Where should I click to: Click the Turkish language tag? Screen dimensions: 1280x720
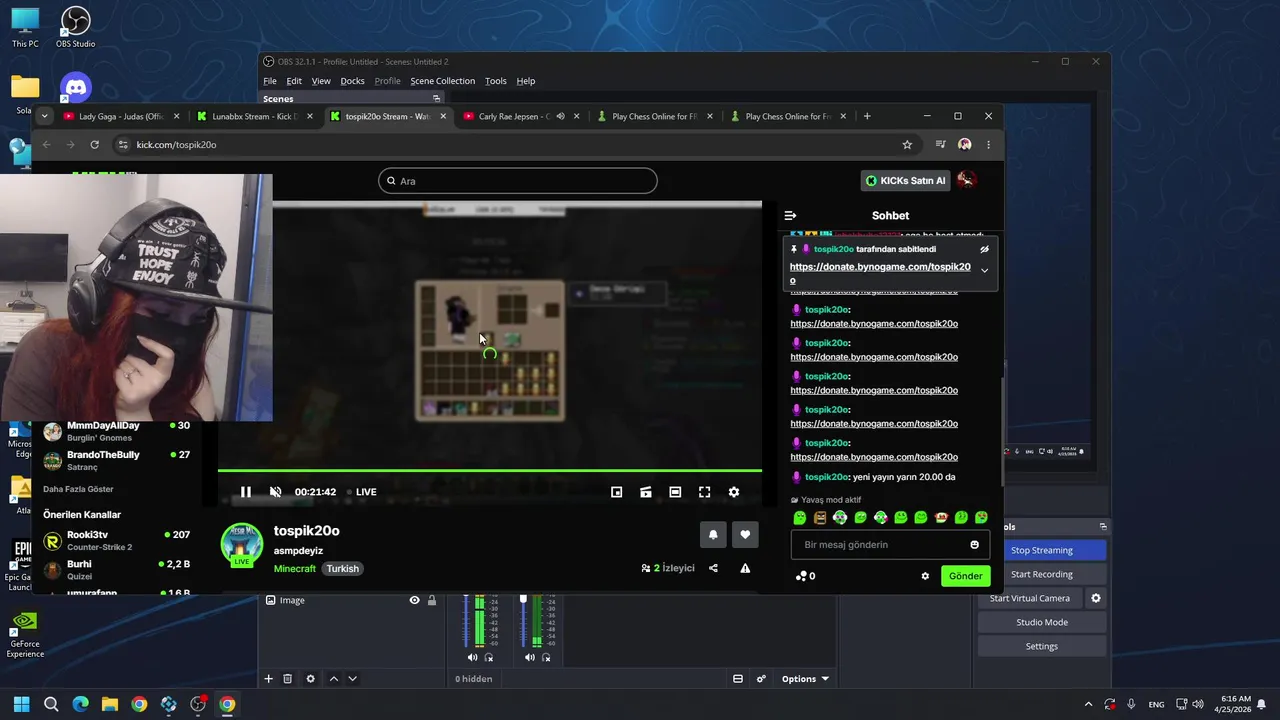coord(342,568)
